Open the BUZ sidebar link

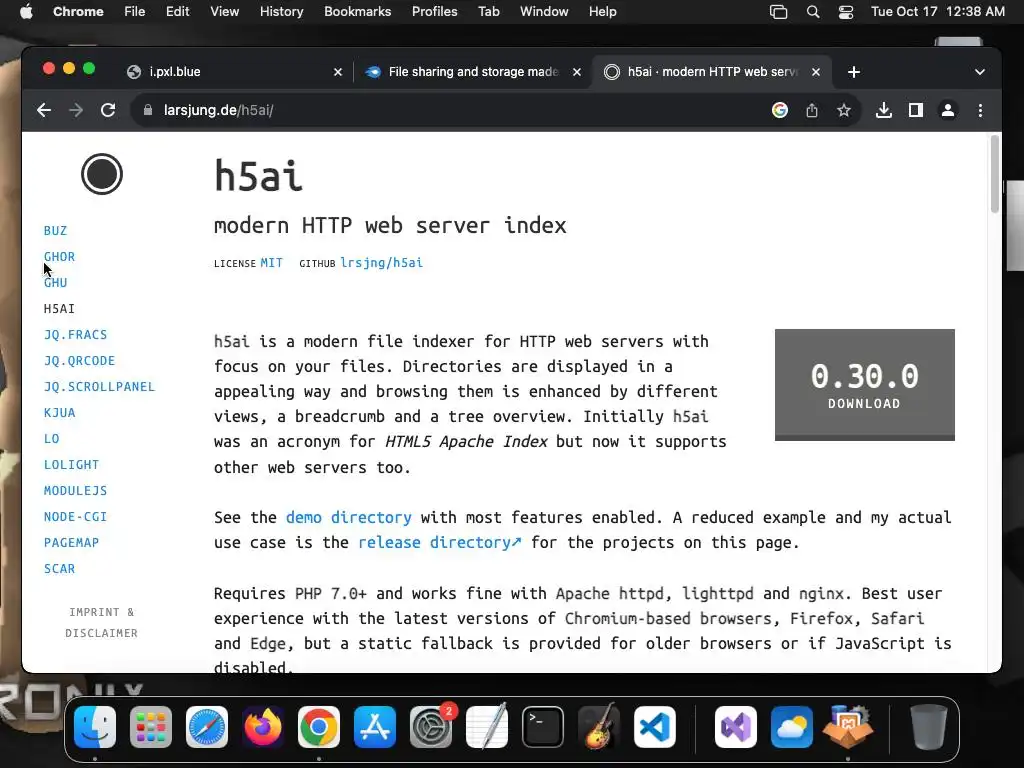coord(56,231)
